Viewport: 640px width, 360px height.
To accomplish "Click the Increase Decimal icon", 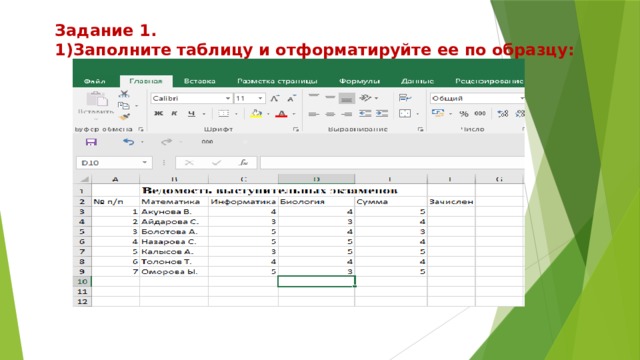I will coord(503,114).
